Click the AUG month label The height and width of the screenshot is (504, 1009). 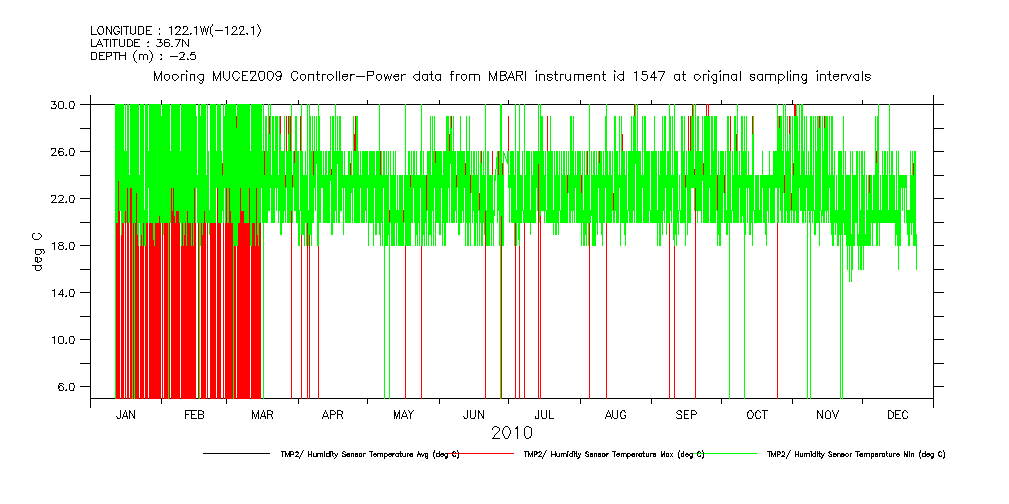click(616, 414)
